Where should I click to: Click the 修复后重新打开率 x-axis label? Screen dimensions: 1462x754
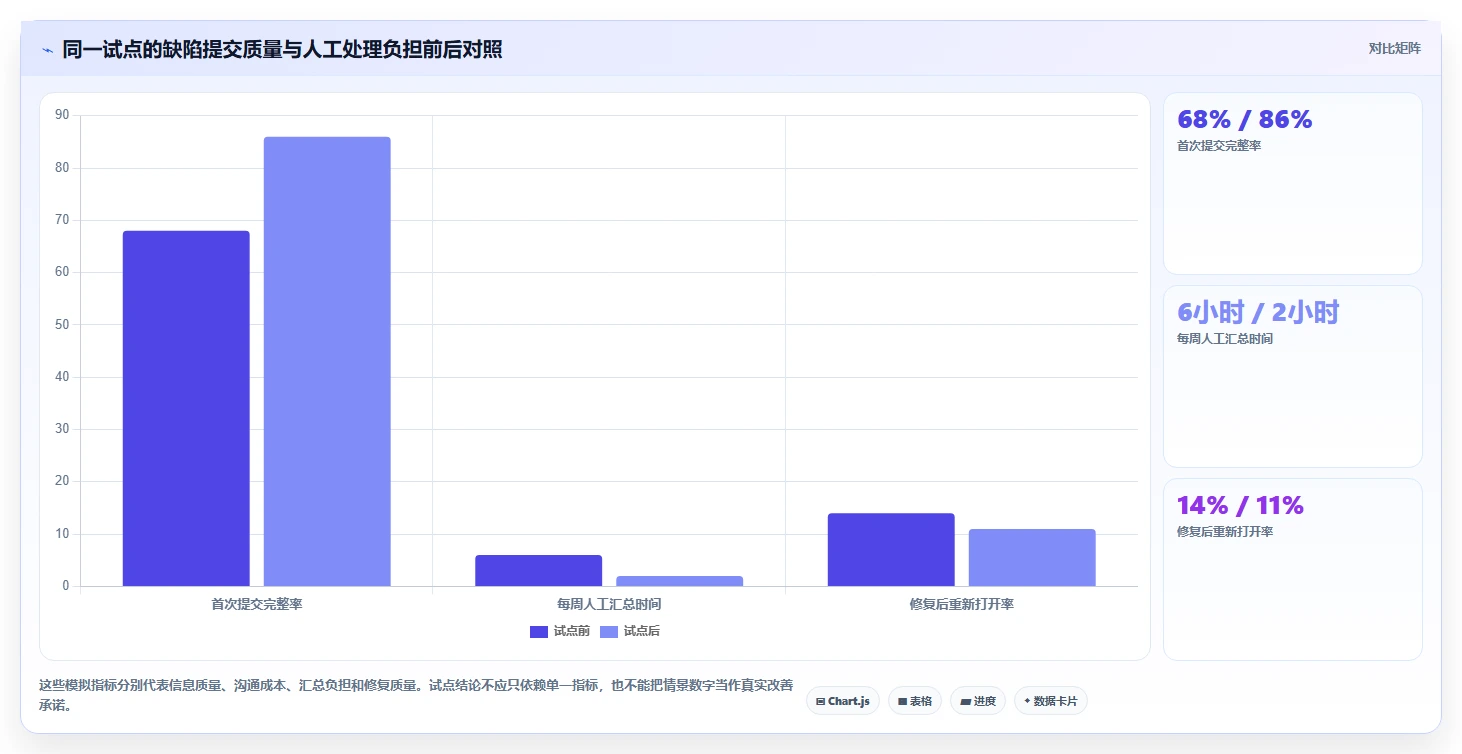coord(962,605)
